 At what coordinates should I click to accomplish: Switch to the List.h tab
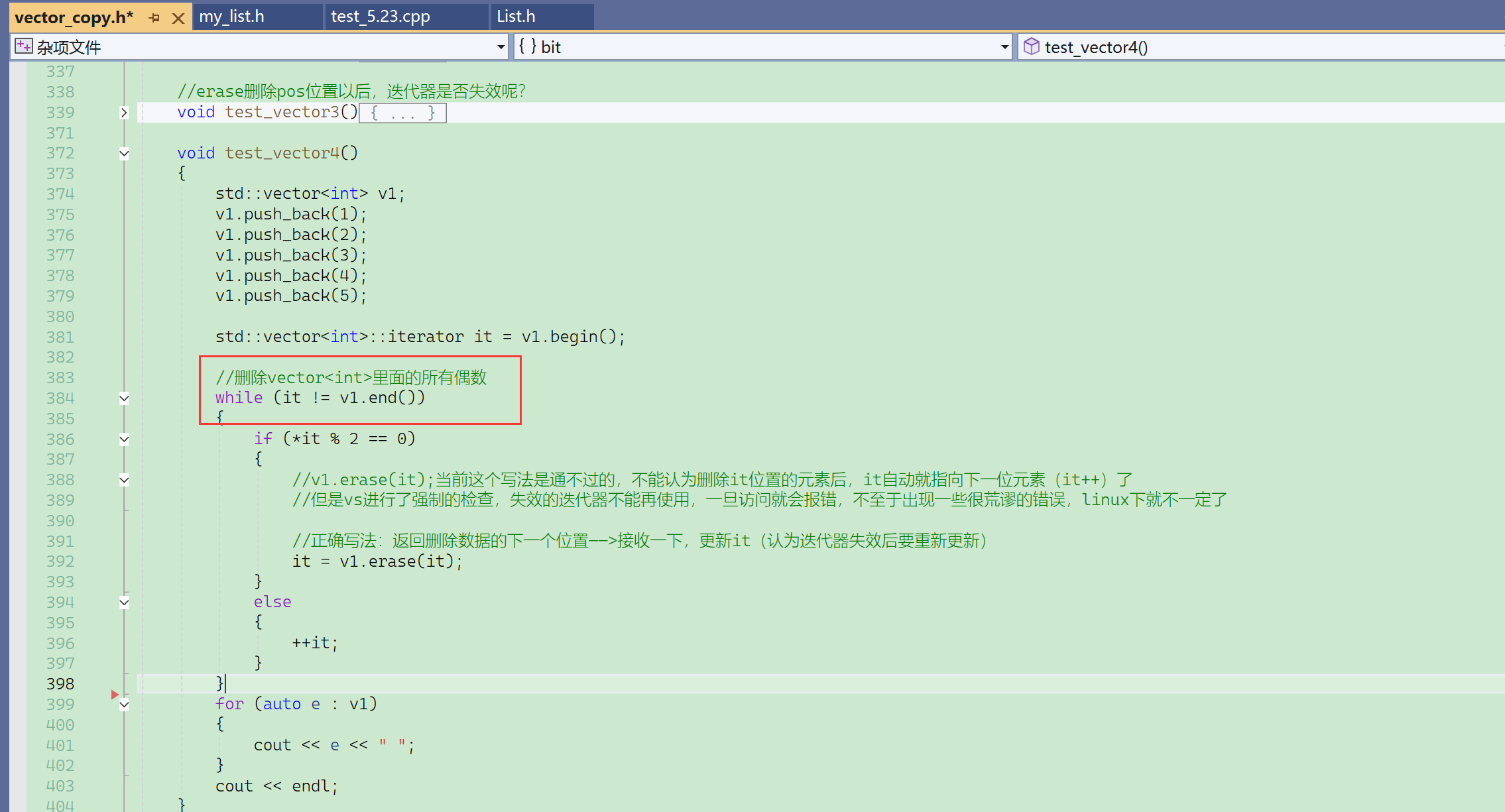[x=516, y=17]
